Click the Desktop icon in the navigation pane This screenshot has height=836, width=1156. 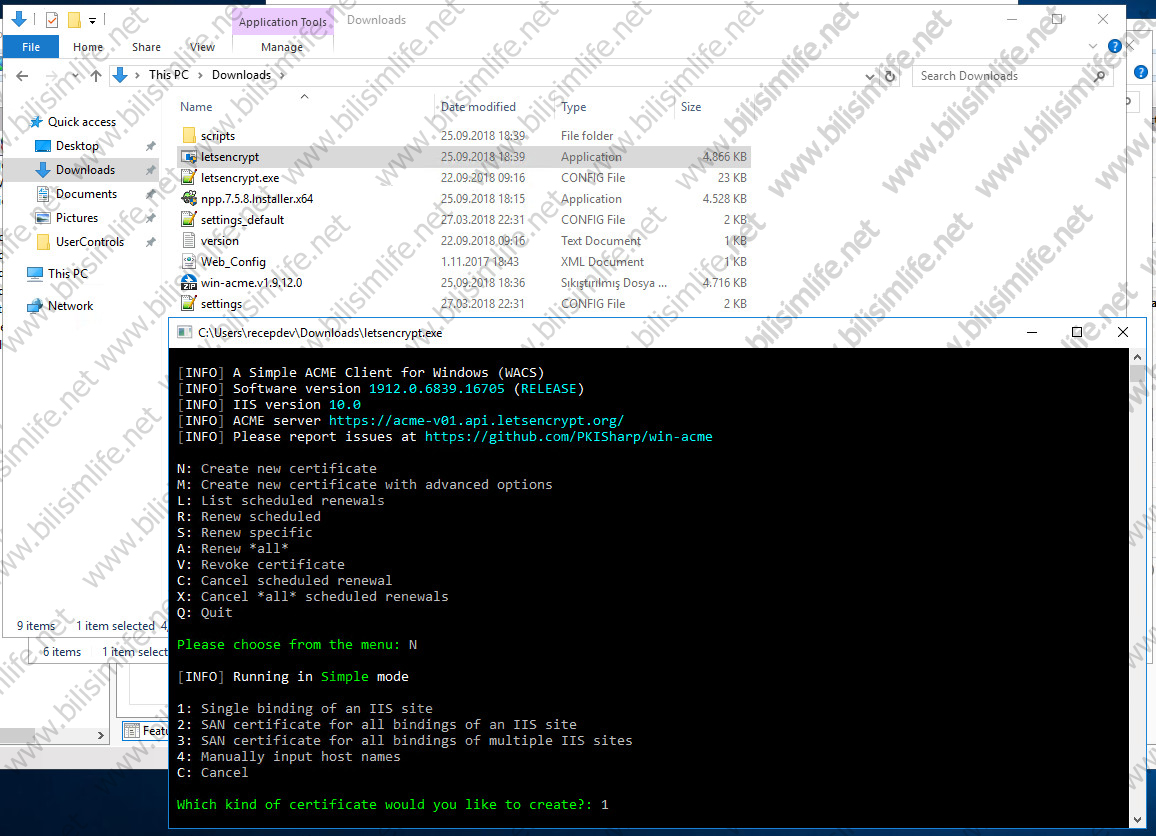43,146
